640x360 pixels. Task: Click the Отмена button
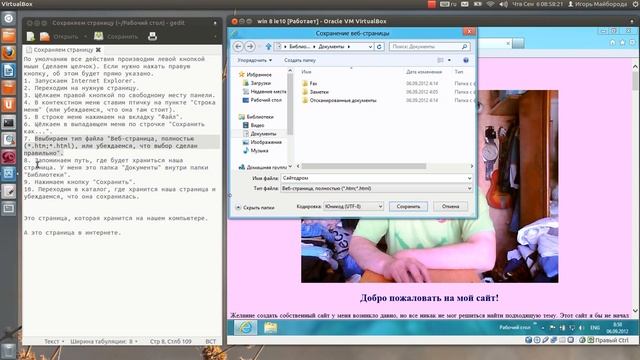click(450, 207)
